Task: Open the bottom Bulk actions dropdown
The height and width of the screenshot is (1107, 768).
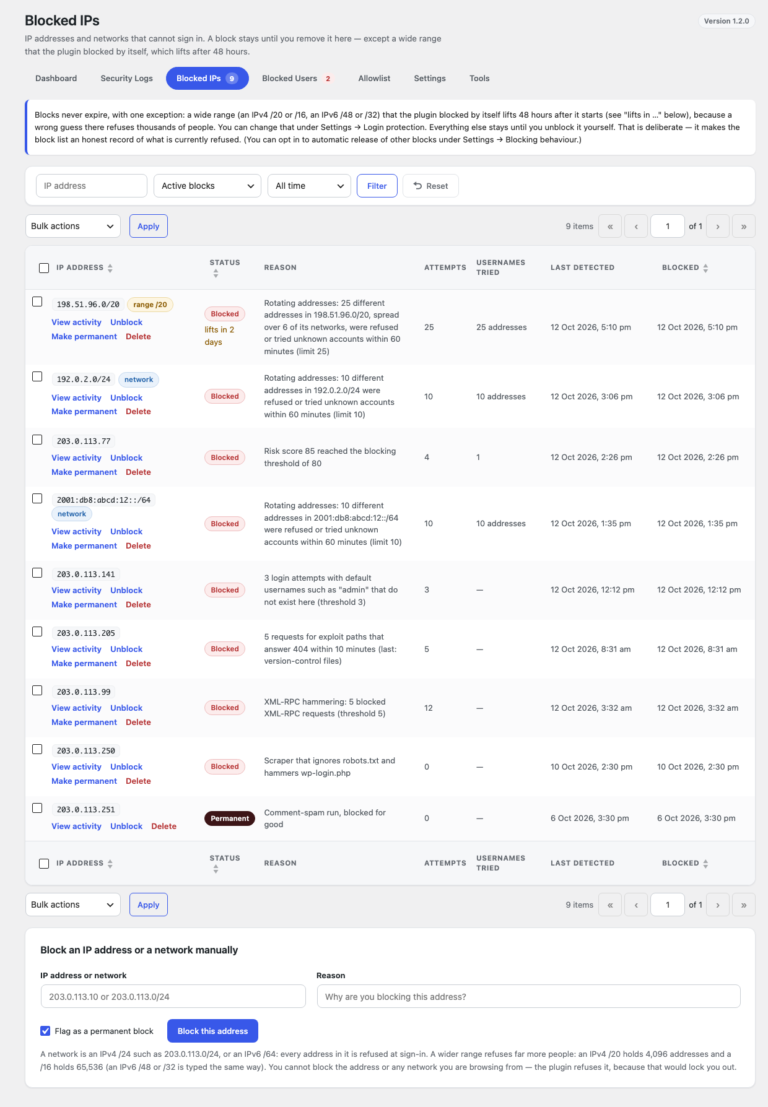Action: click(73, 904)
